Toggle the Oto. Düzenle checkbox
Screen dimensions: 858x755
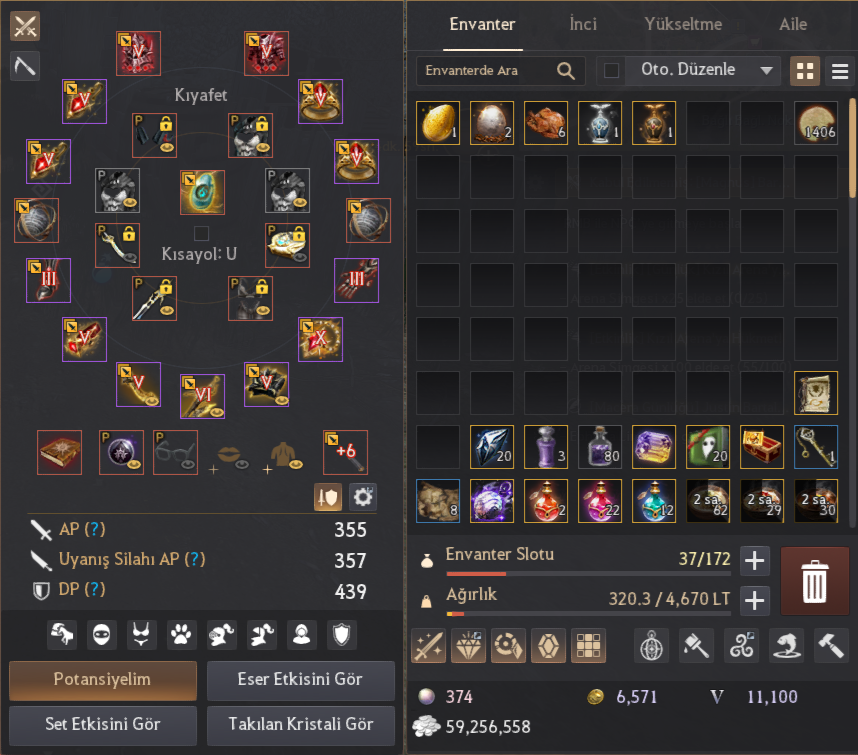pos(611,70)
